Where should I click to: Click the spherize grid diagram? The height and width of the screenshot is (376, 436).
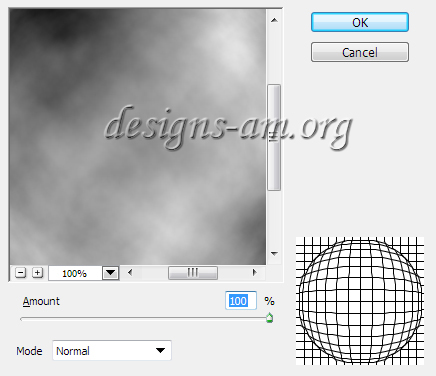tap(360, 301)
